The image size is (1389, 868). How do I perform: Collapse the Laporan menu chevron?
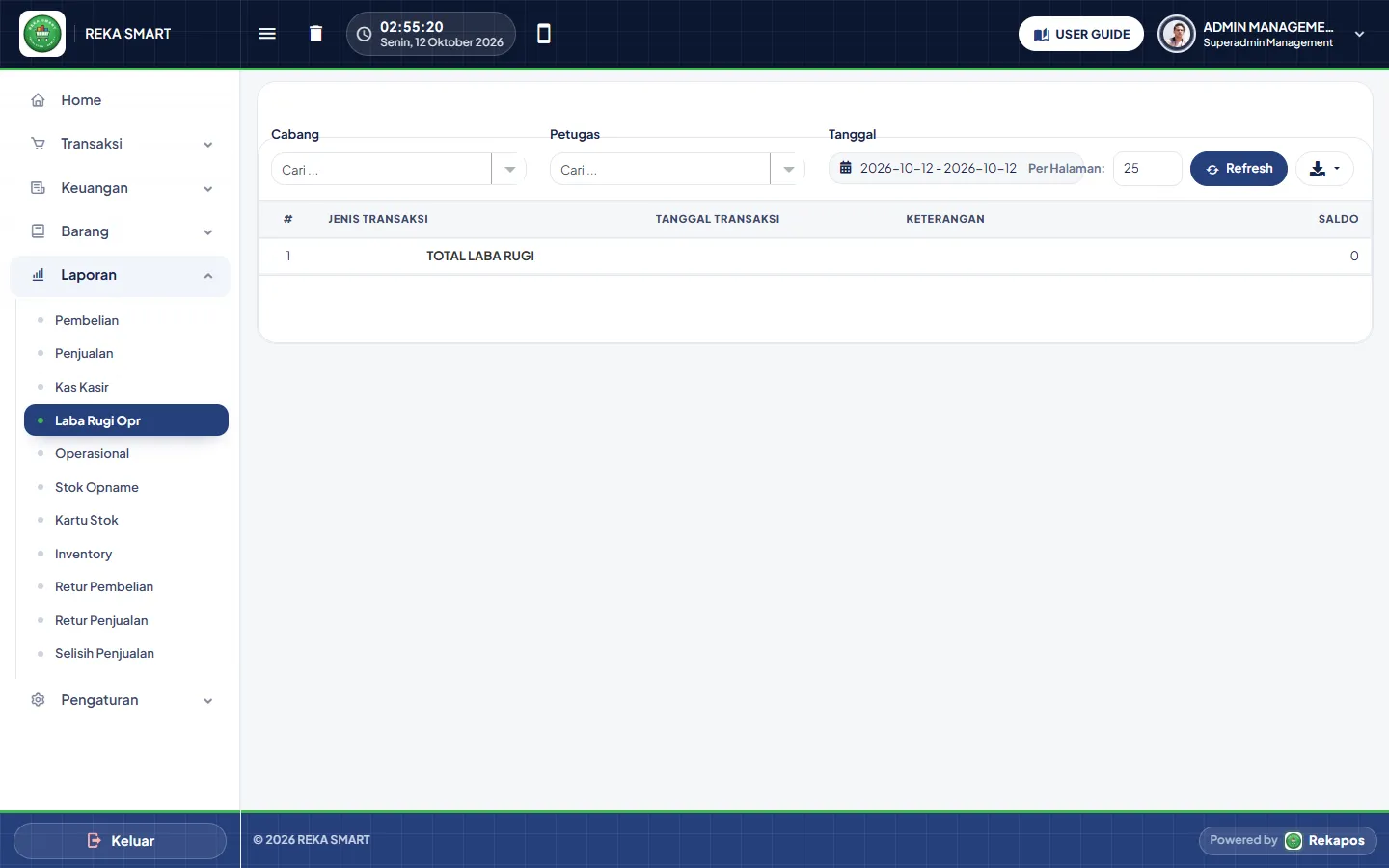(208, 276)
